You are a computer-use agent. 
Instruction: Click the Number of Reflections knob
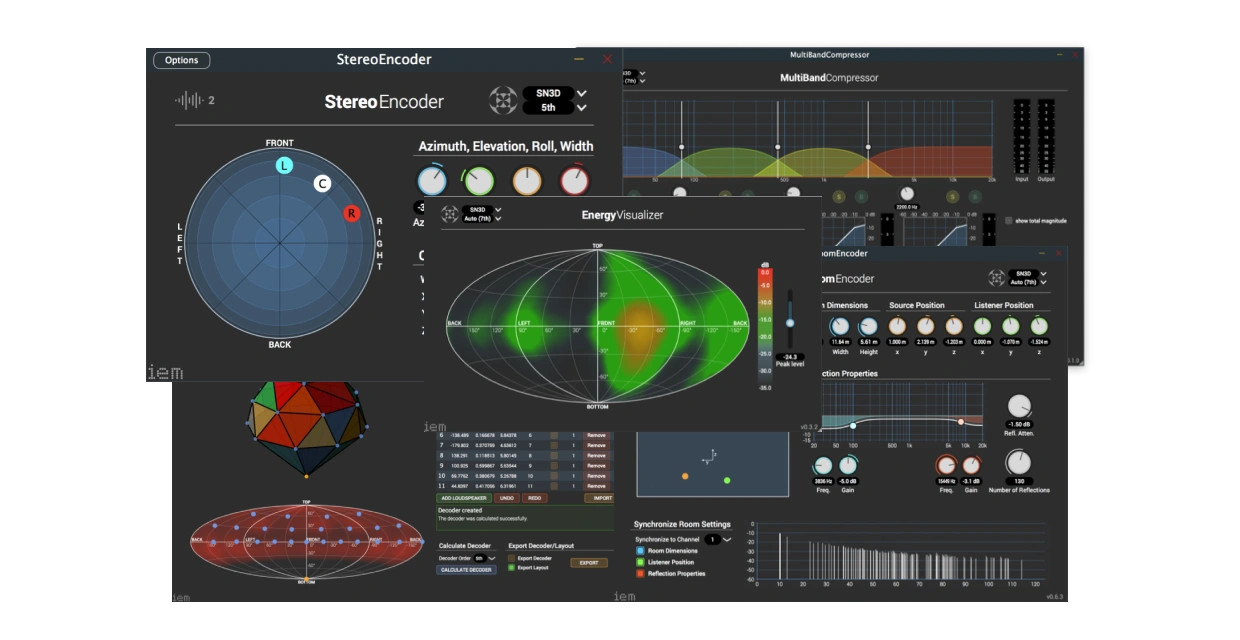[1017, 462]
